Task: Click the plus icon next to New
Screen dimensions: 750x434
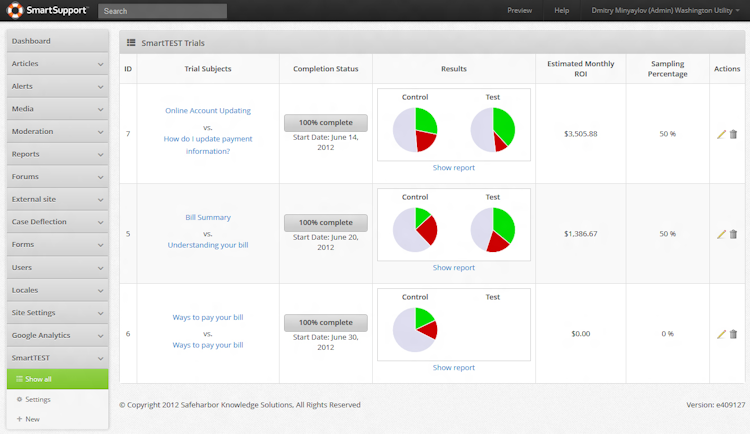Action: tap(20, 419)
